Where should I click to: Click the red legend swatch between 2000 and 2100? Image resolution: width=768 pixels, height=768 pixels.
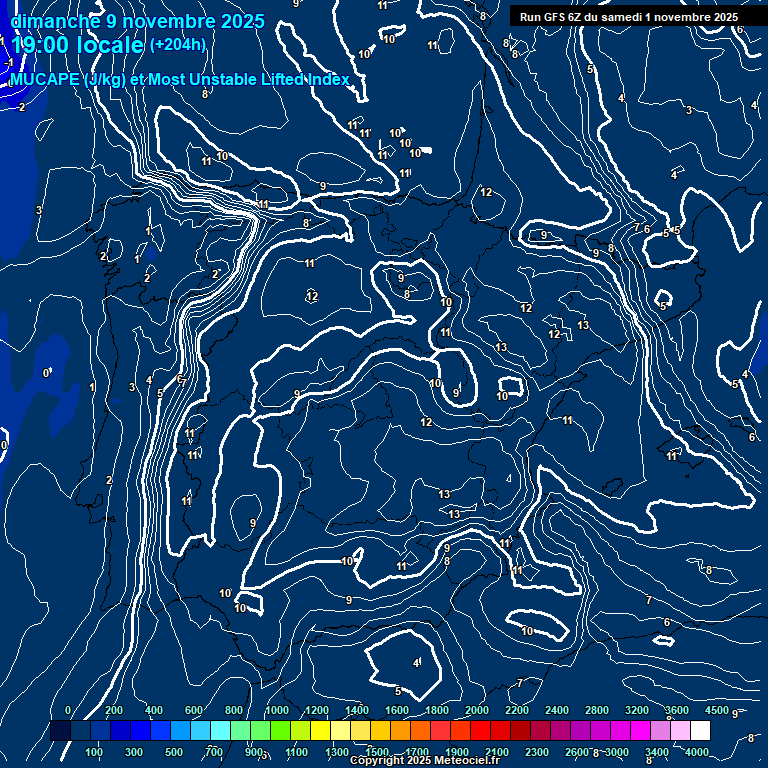482,730
